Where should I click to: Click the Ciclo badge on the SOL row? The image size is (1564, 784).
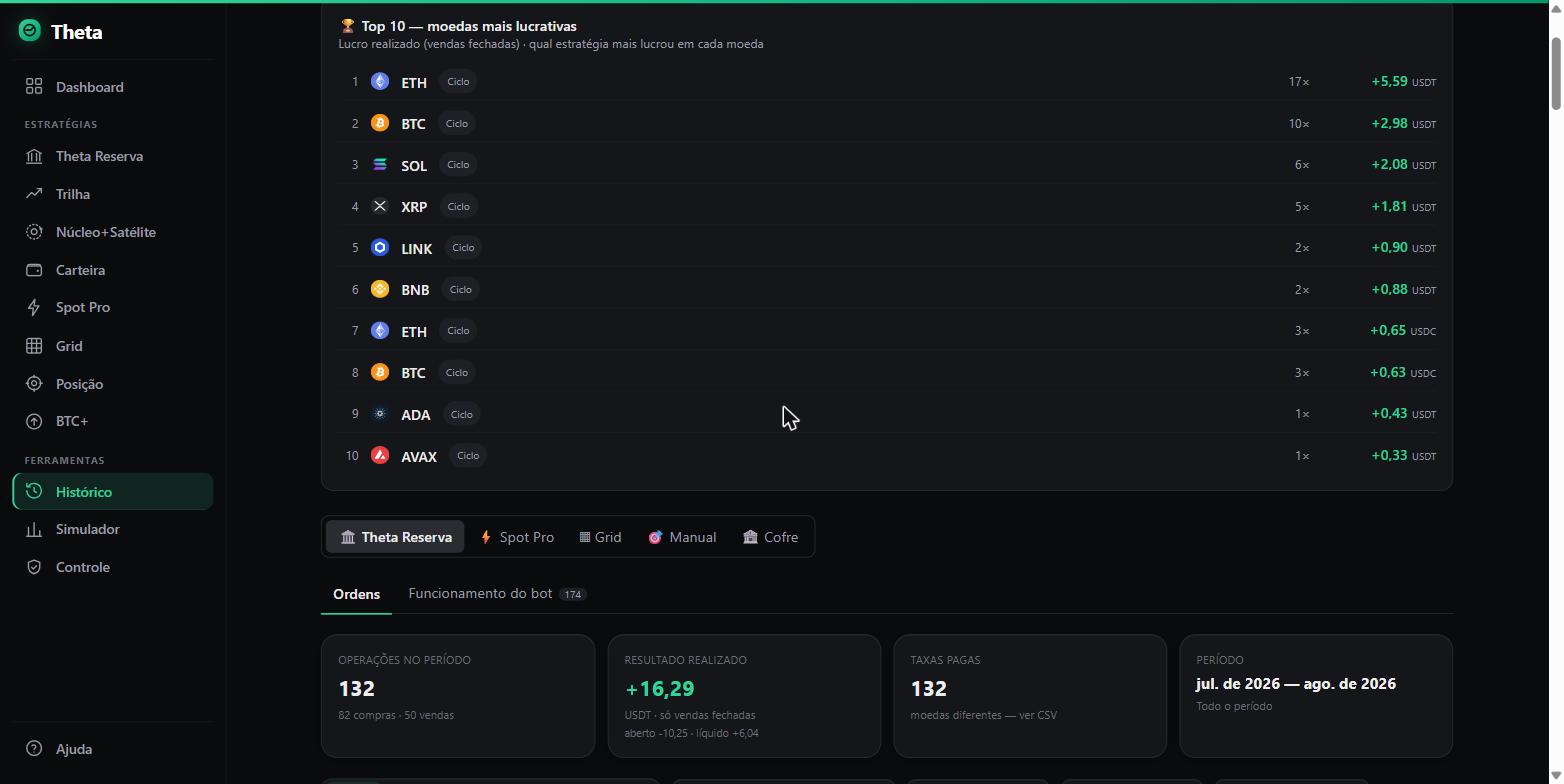(459, 165)
